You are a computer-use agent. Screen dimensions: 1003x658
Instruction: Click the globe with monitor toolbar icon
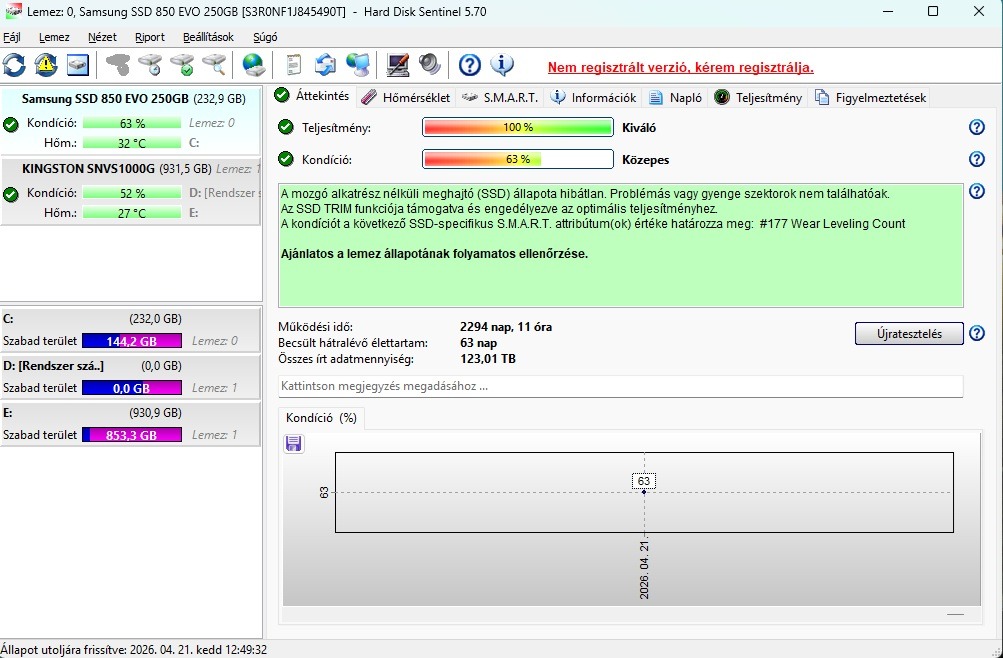point(358,65)
